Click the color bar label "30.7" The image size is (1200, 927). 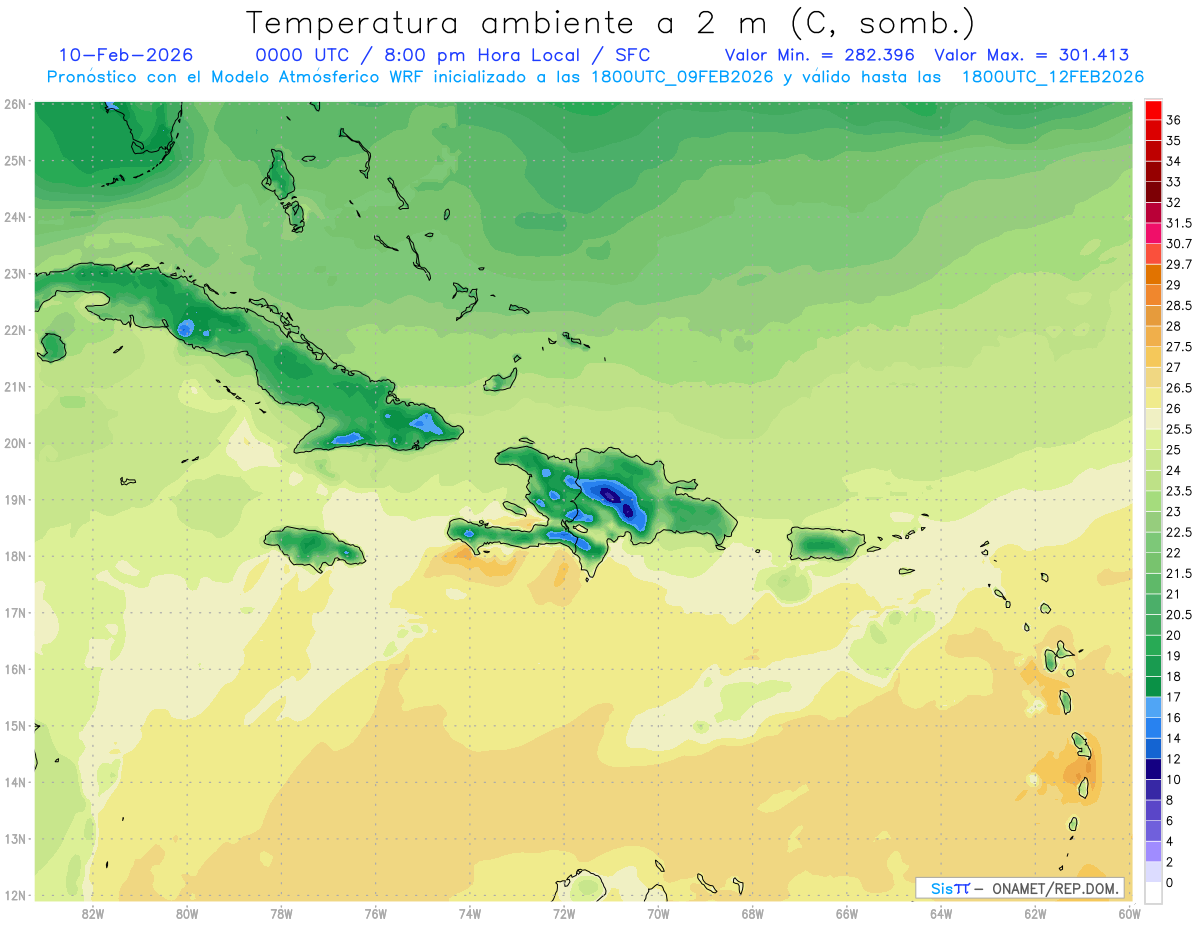click(1178, 244)
